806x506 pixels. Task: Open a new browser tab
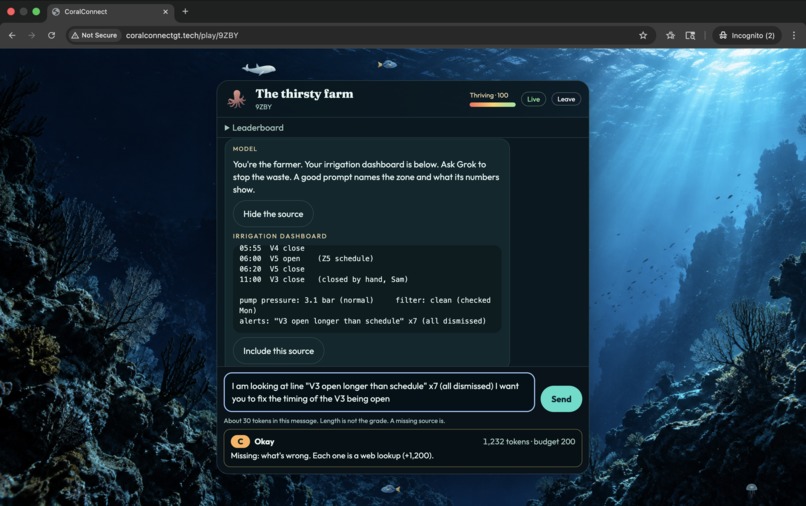point(185,11)
